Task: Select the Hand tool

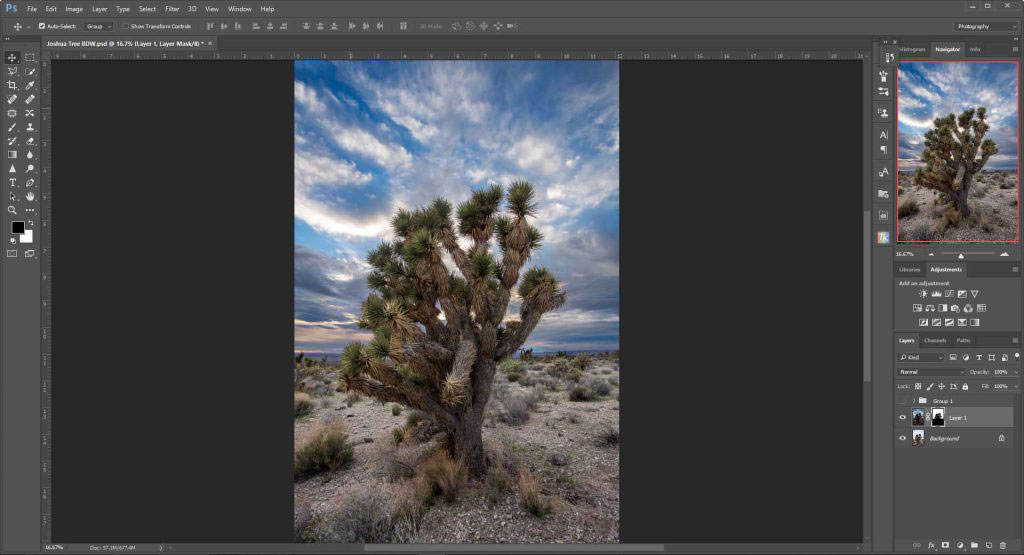Action: tap(30, 197)
